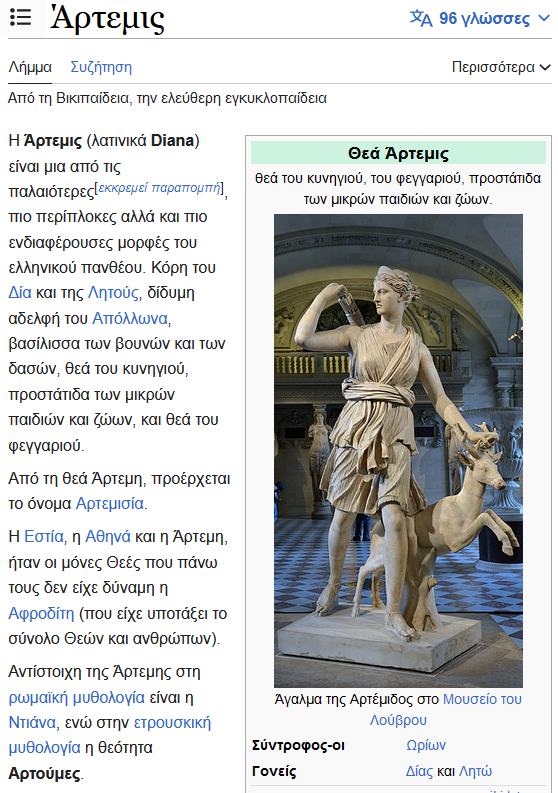Click the language translate icon
Screen dimensions: 558x793
pos(421,18)
